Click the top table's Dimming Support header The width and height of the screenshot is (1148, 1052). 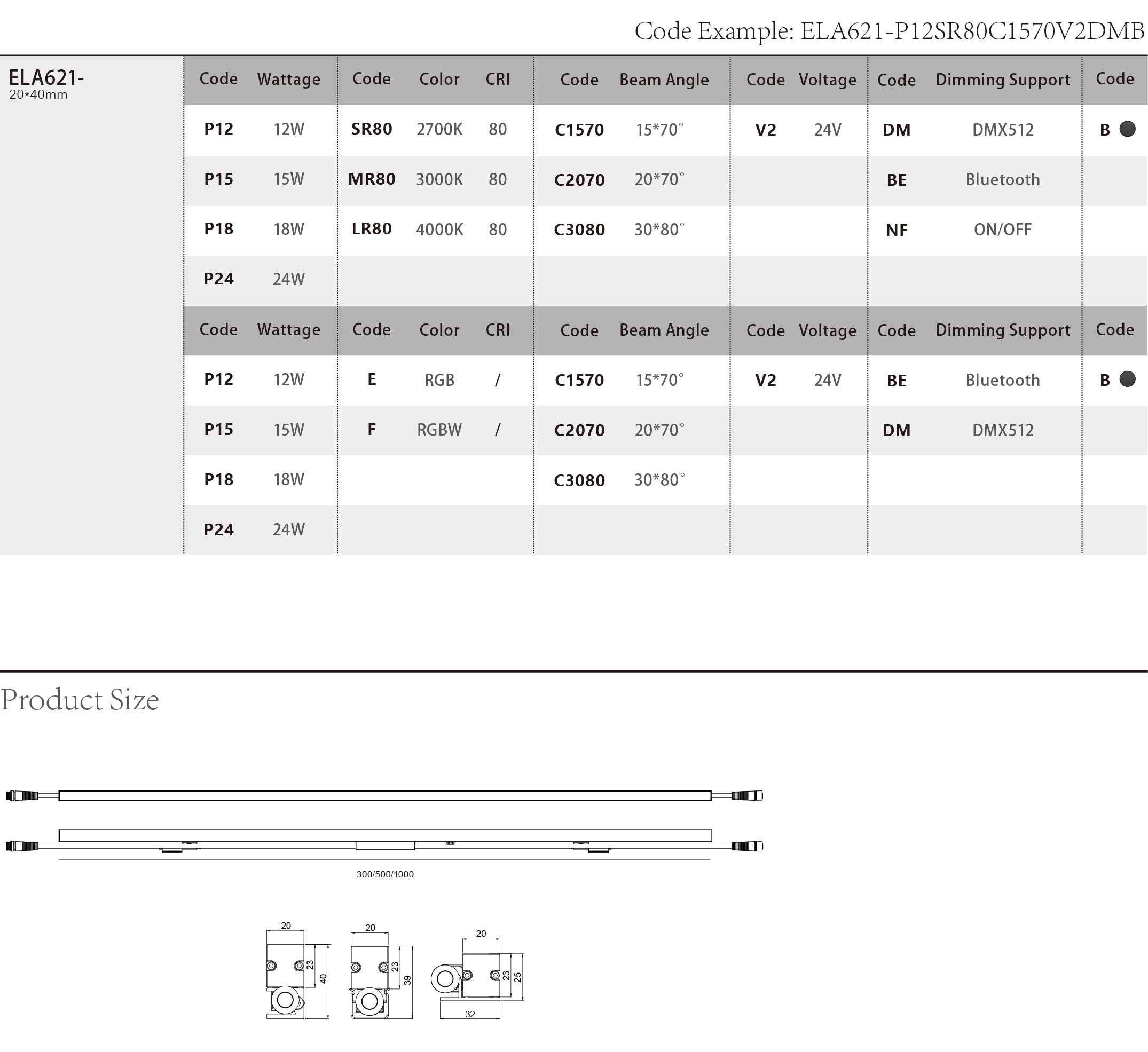[1002, 80]
